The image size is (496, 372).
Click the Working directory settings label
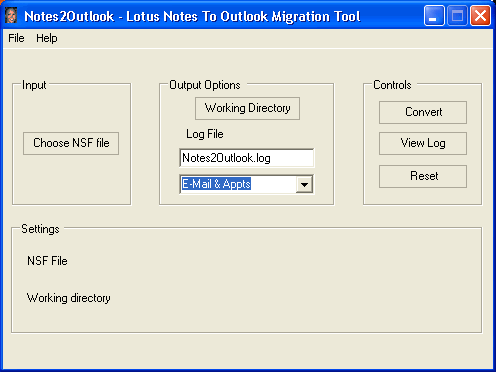(69, 298)
